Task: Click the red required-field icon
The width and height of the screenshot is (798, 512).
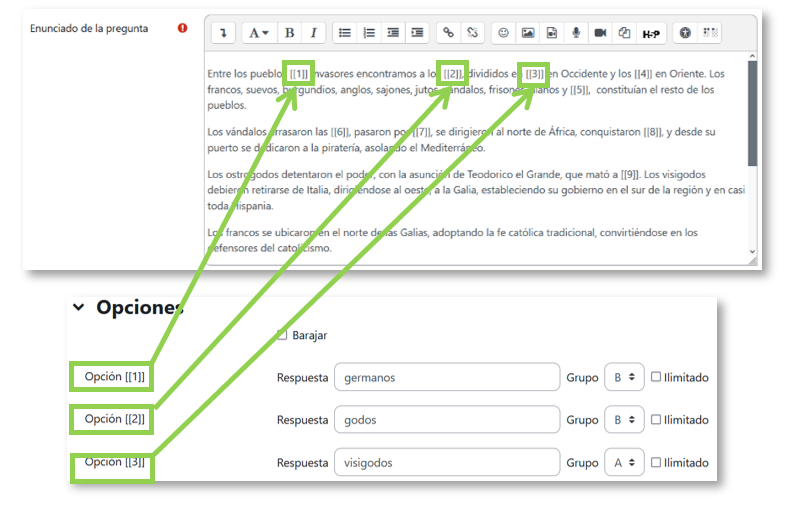Action: (x=182, y=28)
